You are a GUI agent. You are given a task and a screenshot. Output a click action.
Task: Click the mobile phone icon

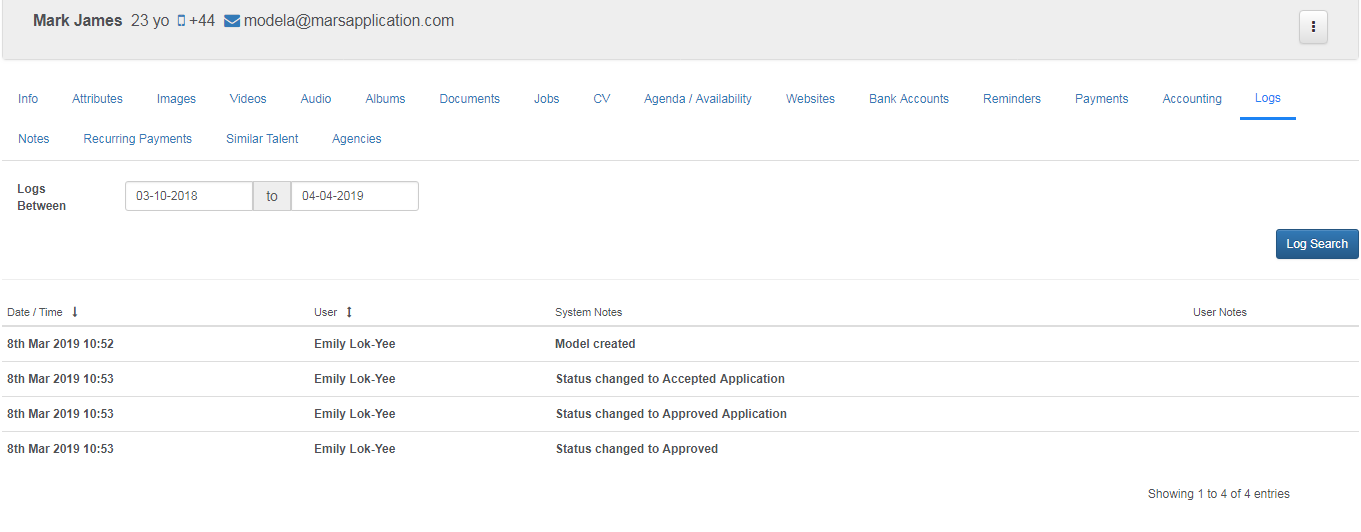[181, 21]
